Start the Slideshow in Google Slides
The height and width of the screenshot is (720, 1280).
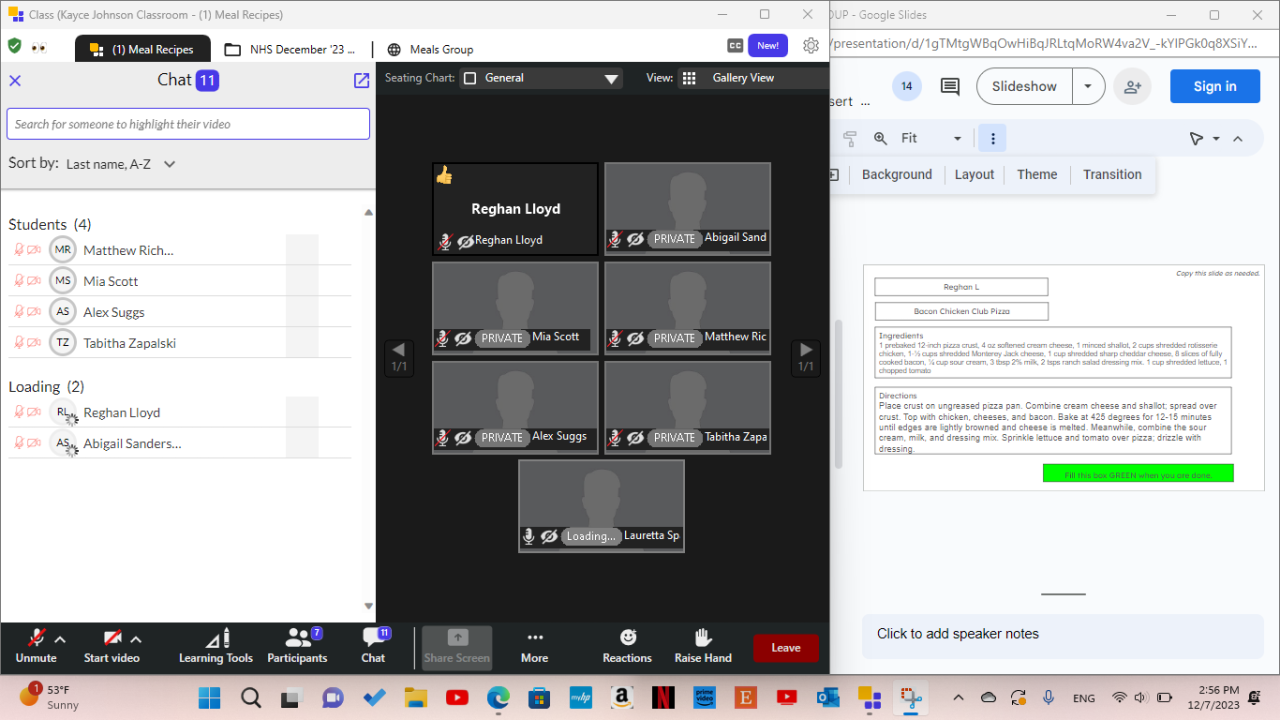coord(1024,86)
